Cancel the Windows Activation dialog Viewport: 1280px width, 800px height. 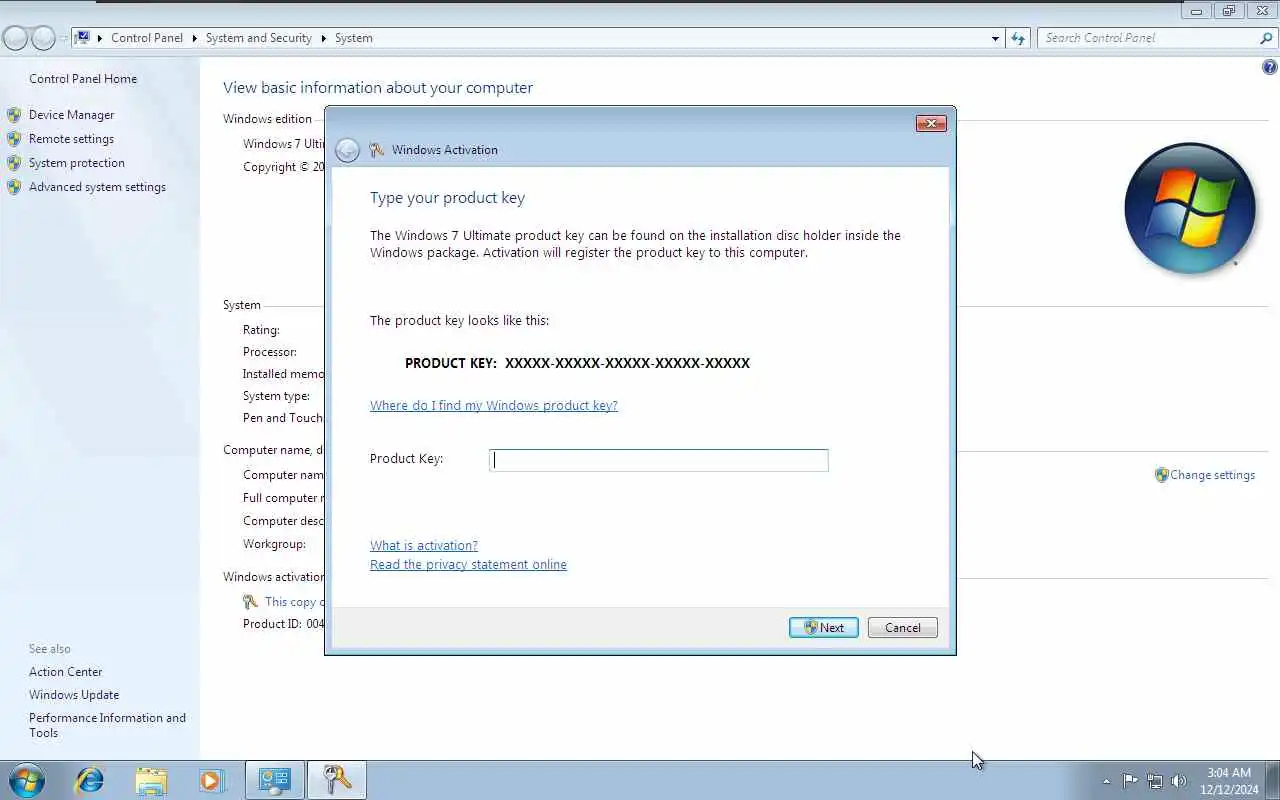(x=902, y=627)
